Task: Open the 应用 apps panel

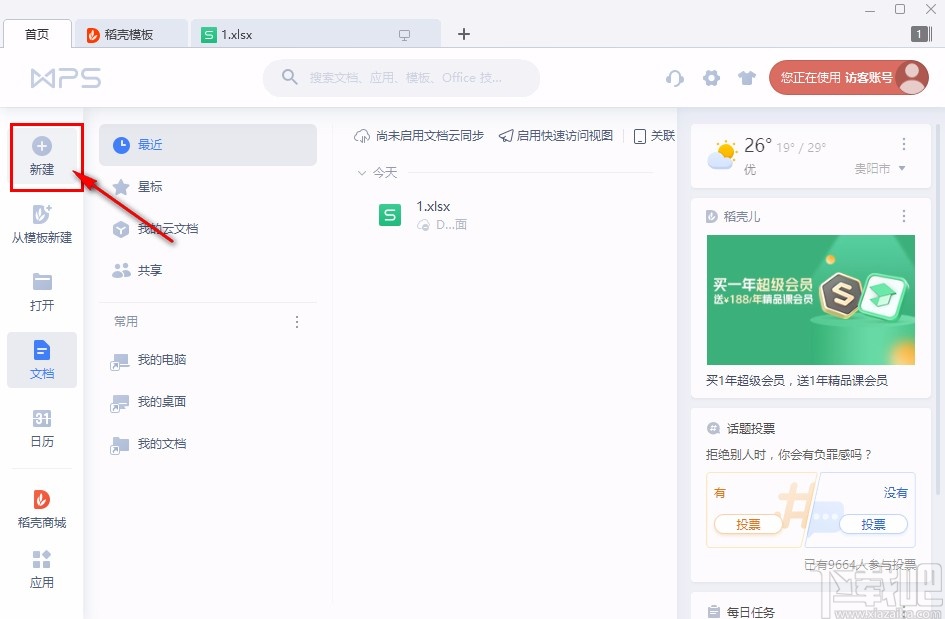Action: [42, 568]
